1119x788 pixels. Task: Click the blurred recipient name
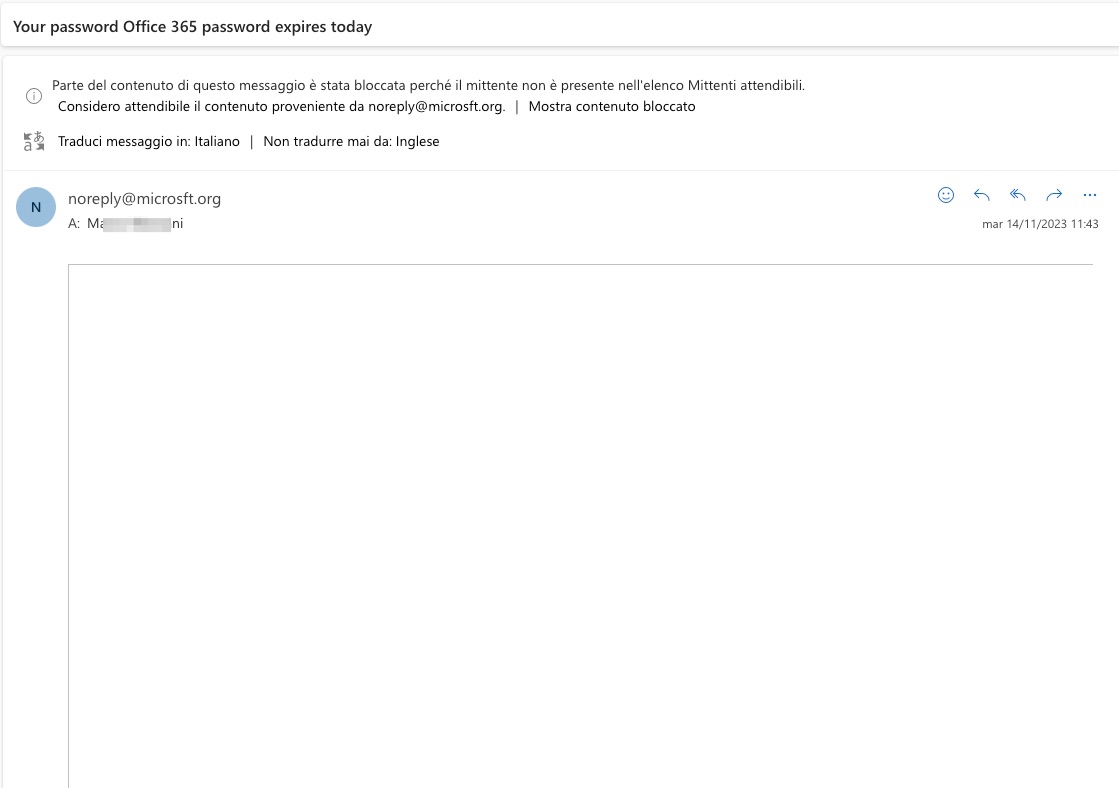point(135,223)
